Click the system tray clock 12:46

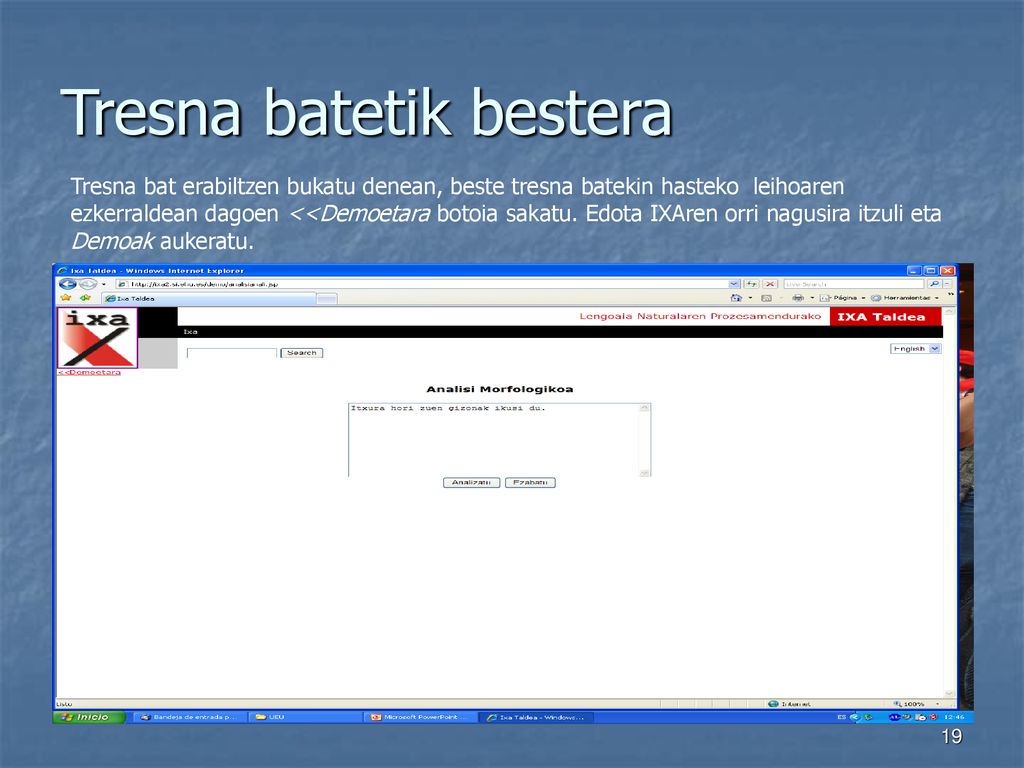point(954,717)
